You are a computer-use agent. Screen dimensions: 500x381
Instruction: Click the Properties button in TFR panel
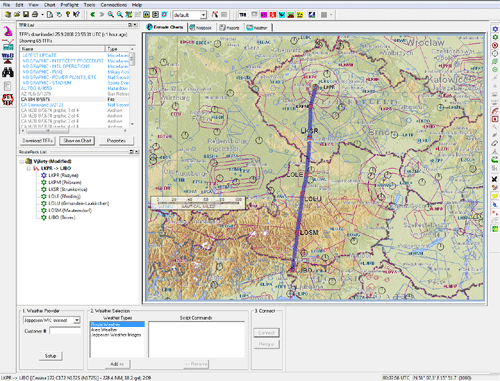(116, 141)
